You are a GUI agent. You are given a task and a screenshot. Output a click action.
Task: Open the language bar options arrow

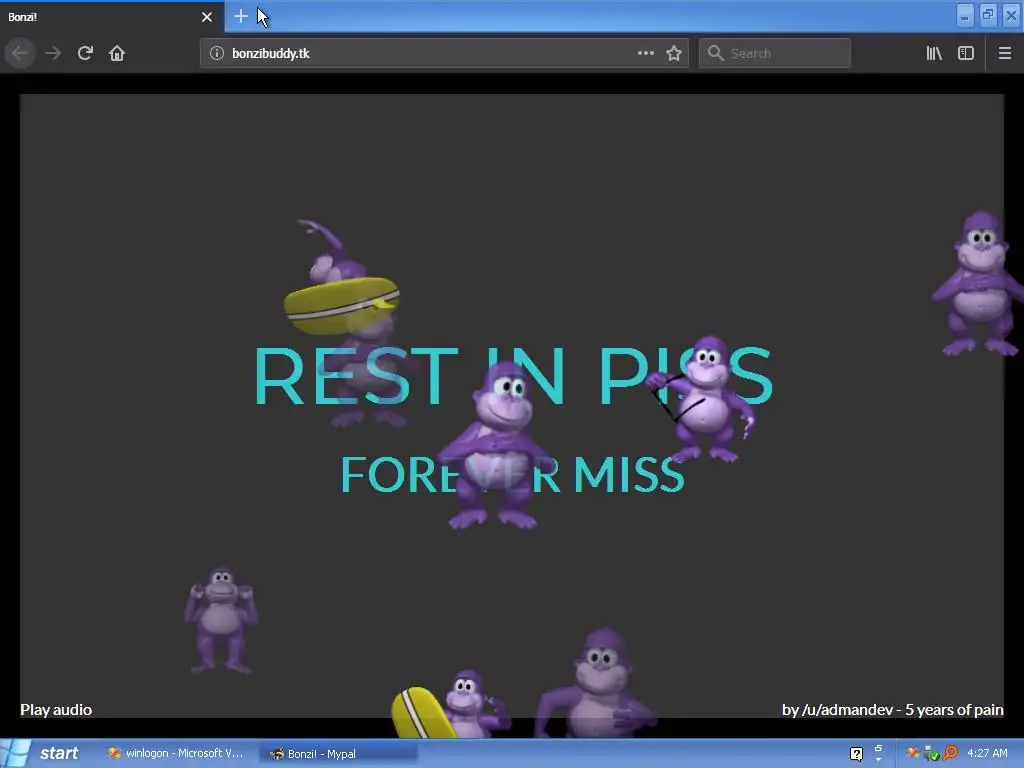[x=878, y=760]
